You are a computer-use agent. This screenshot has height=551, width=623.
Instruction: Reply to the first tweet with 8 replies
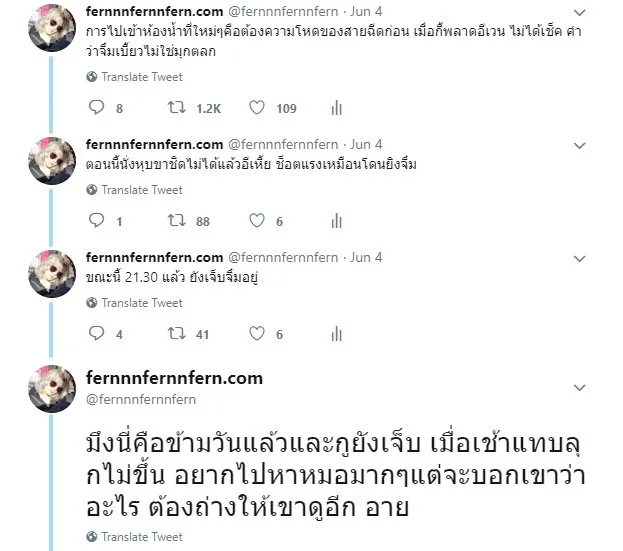(97, 107)
